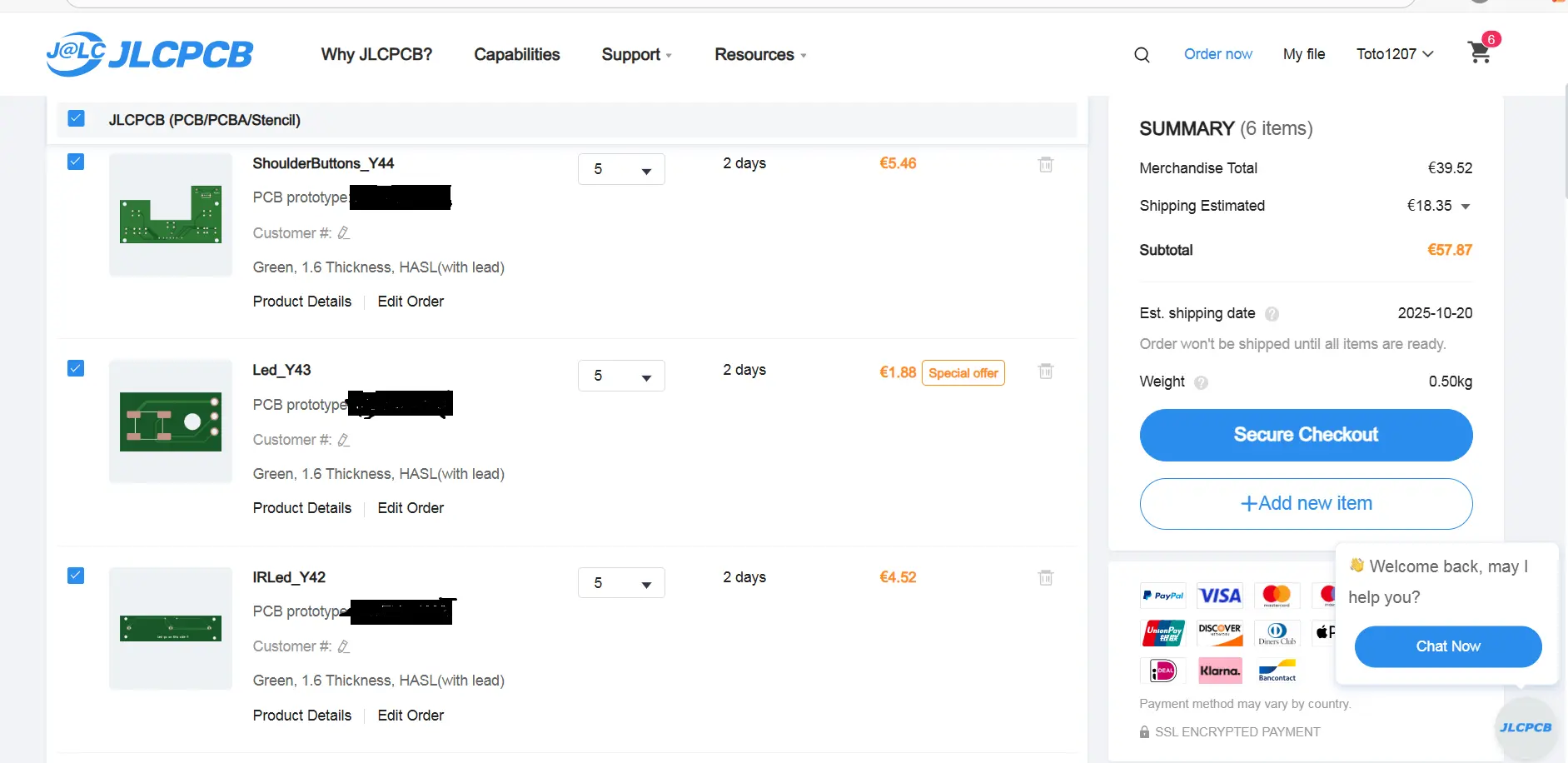
Task: Click help icon beside Weight
Action: tap(1201, 382)
